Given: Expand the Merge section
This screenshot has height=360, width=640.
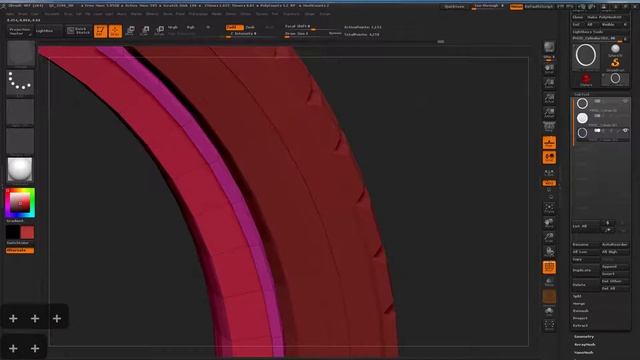Looking at the screenshot, I should coord(578,303).
